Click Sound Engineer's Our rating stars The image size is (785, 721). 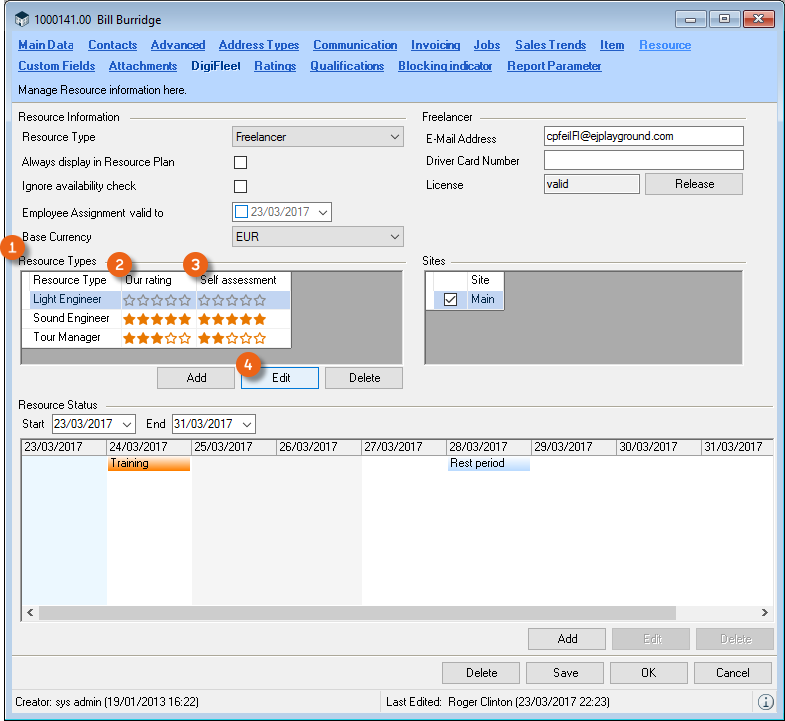[x=156, y=319]
